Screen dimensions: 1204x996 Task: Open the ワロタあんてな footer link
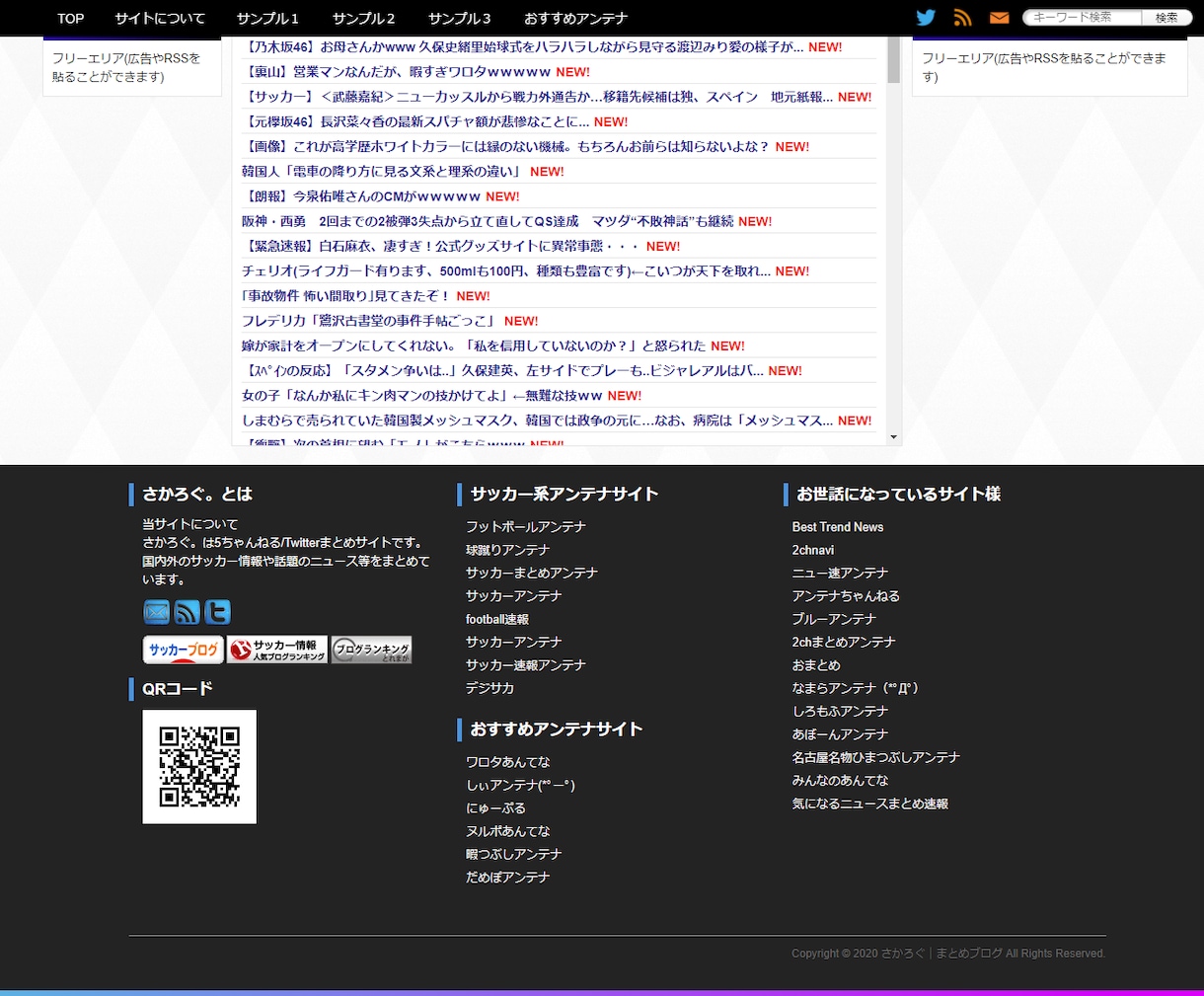[508, 762]
